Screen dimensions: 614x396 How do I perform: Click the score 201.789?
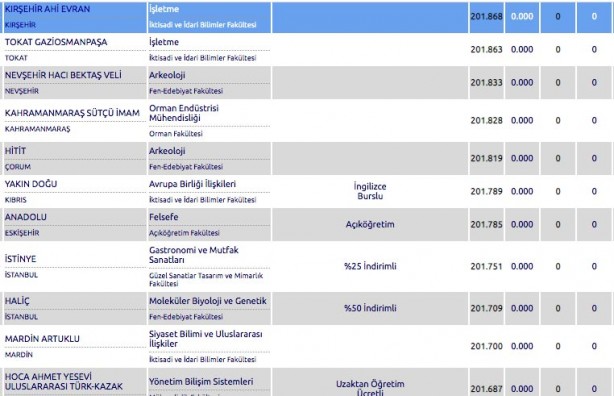coord(486,192)
